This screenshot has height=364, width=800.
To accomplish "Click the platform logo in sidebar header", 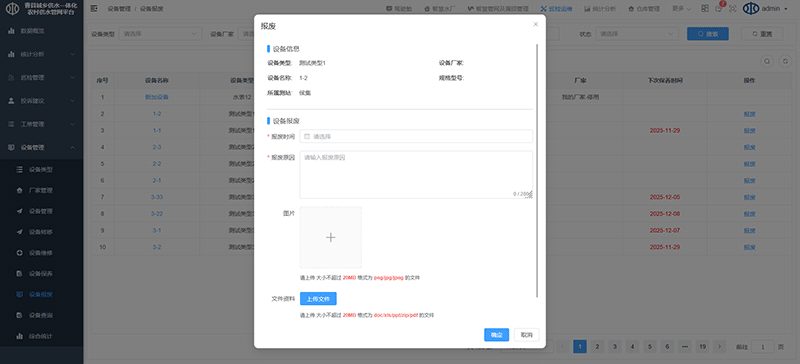I will click(x=13, y=9).
